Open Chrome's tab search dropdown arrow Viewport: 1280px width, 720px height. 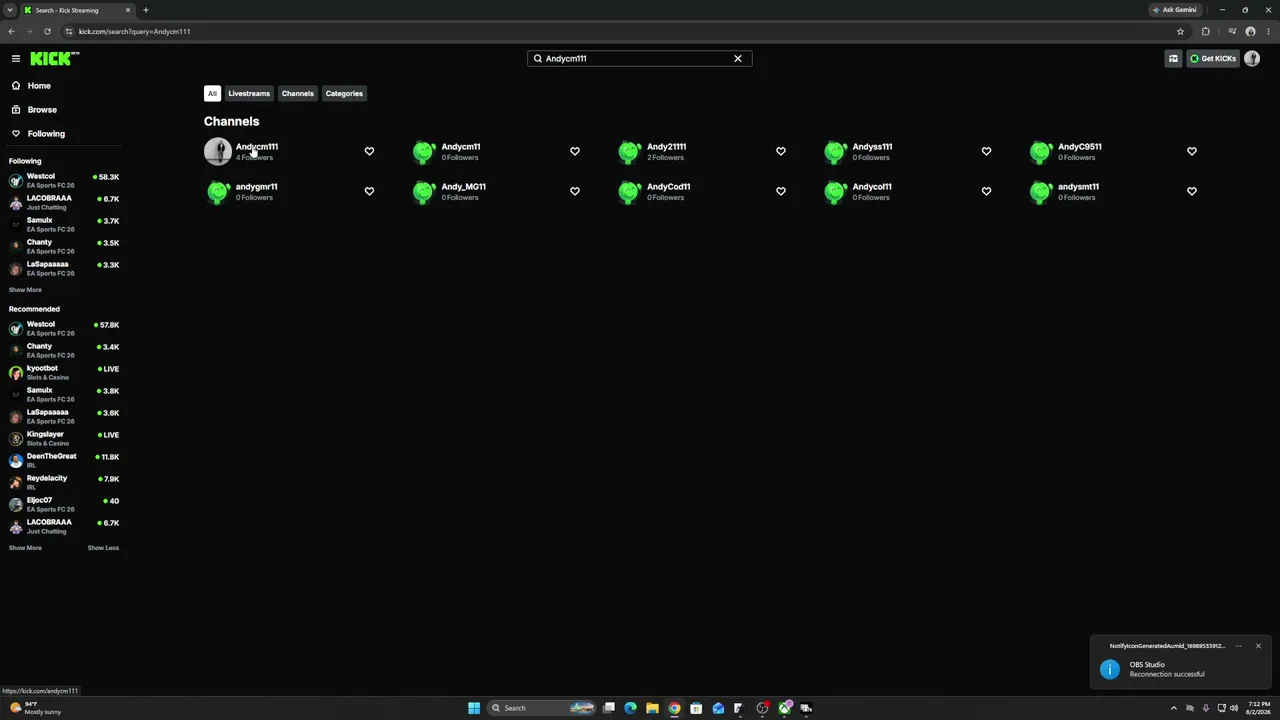tap(9, 10)
